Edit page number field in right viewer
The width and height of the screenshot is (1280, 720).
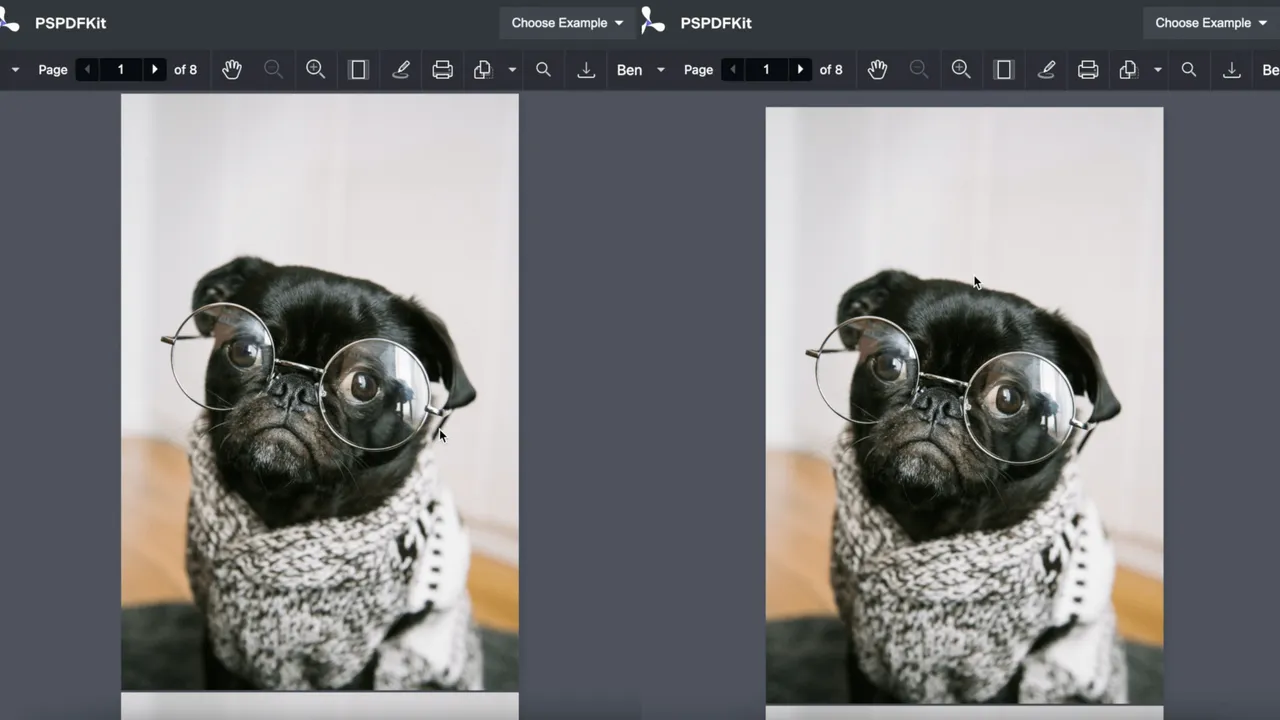pos(766,70)
